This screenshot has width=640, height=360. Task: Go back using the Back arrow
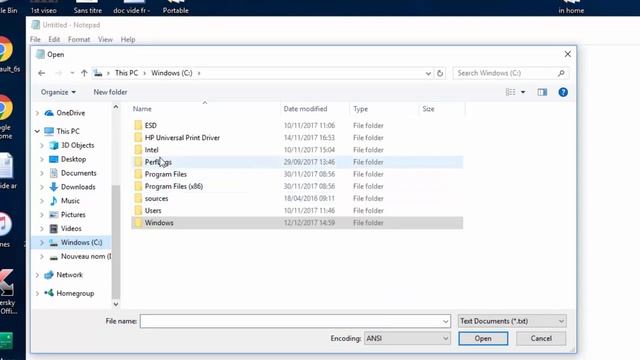(41, 73)
